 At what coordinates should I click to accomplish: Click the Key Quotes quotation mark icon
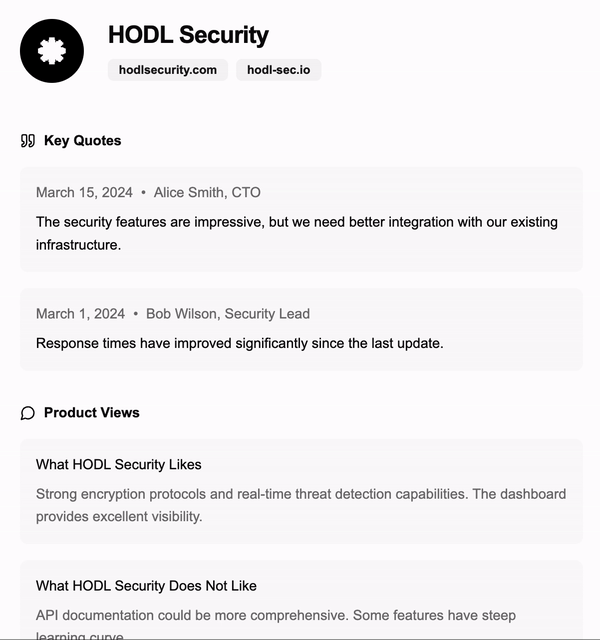coord(28,141)
